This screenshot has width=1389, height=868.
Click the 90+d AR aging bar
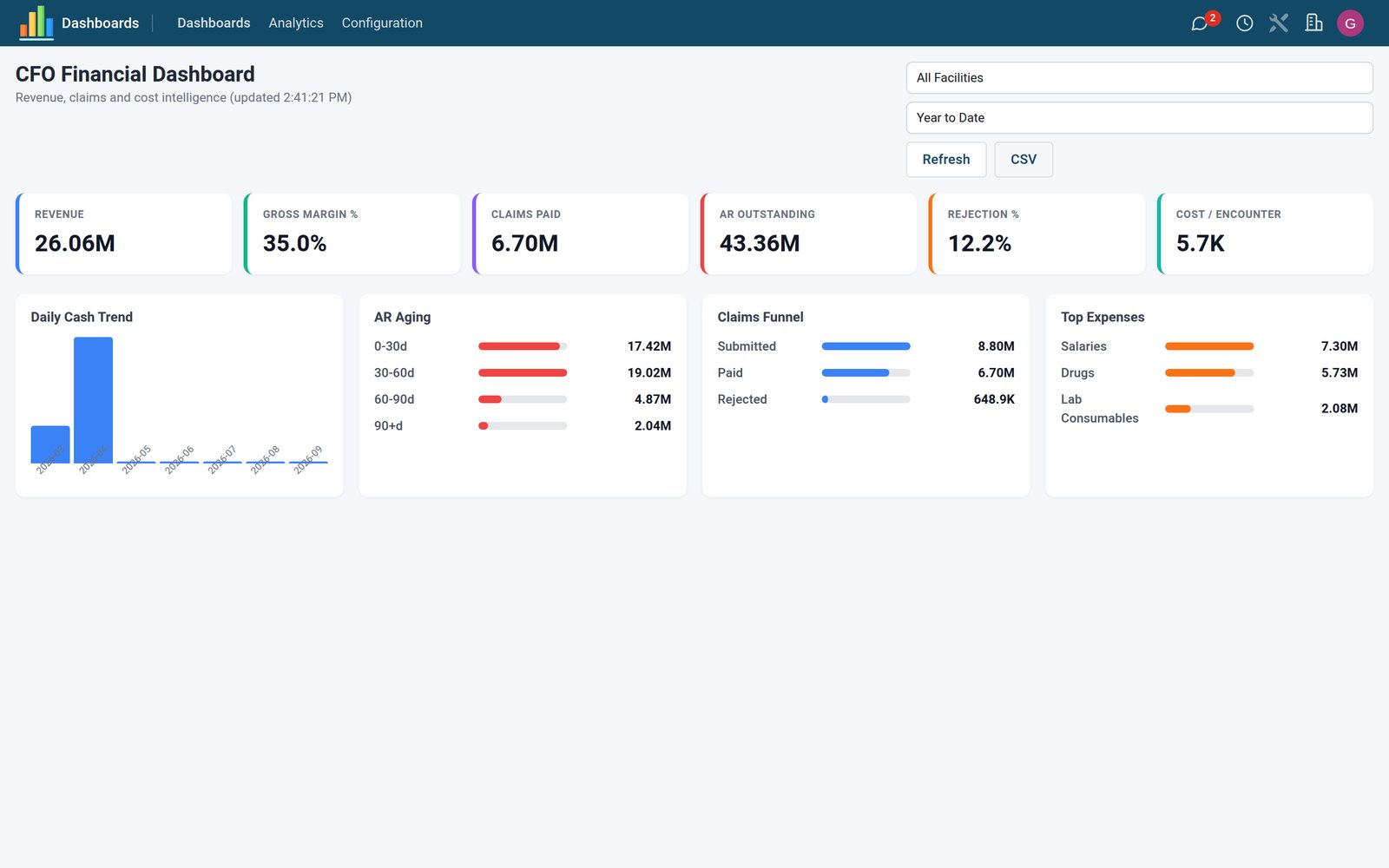coord(523,426)
